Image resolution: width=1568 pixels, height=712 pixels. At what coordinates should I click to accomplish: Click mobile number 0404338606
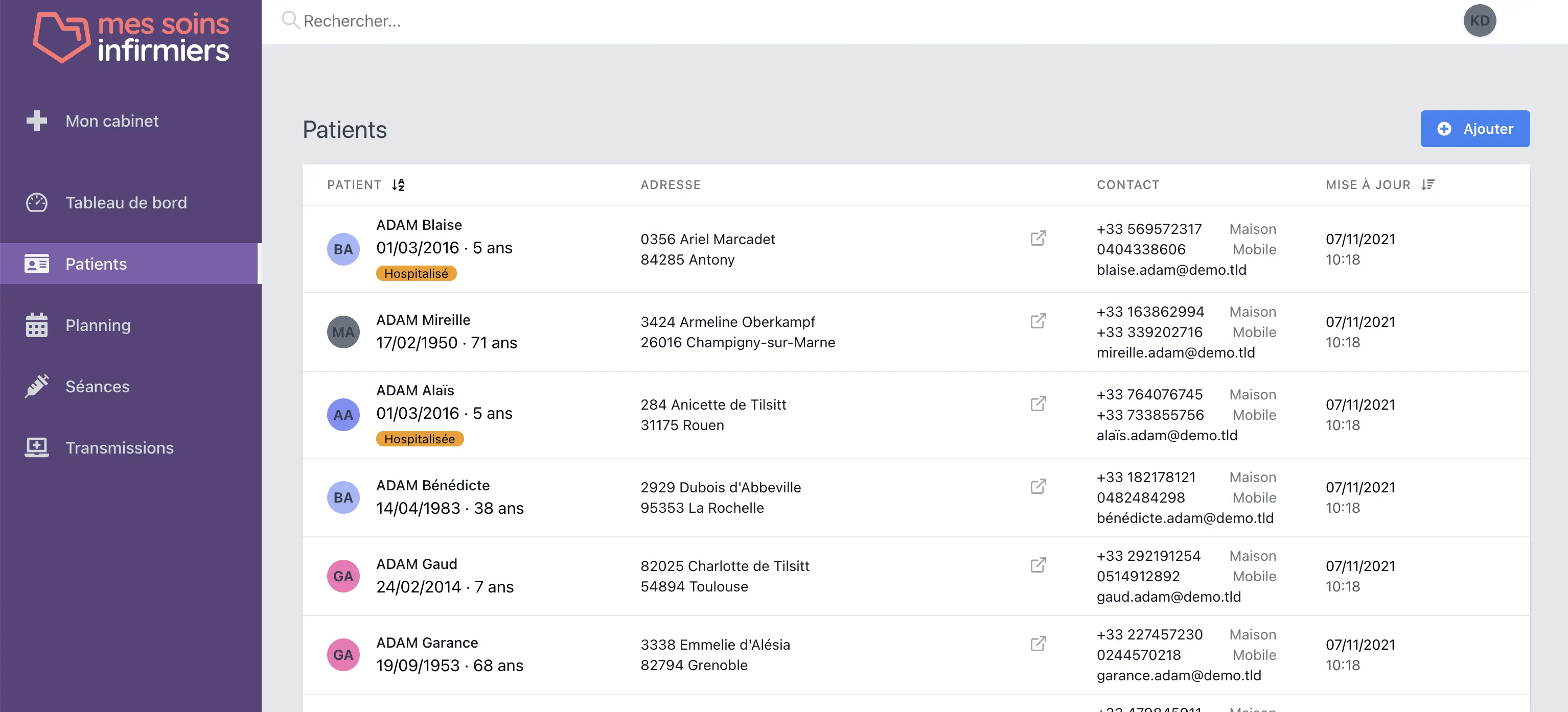tap(1141, 249)
